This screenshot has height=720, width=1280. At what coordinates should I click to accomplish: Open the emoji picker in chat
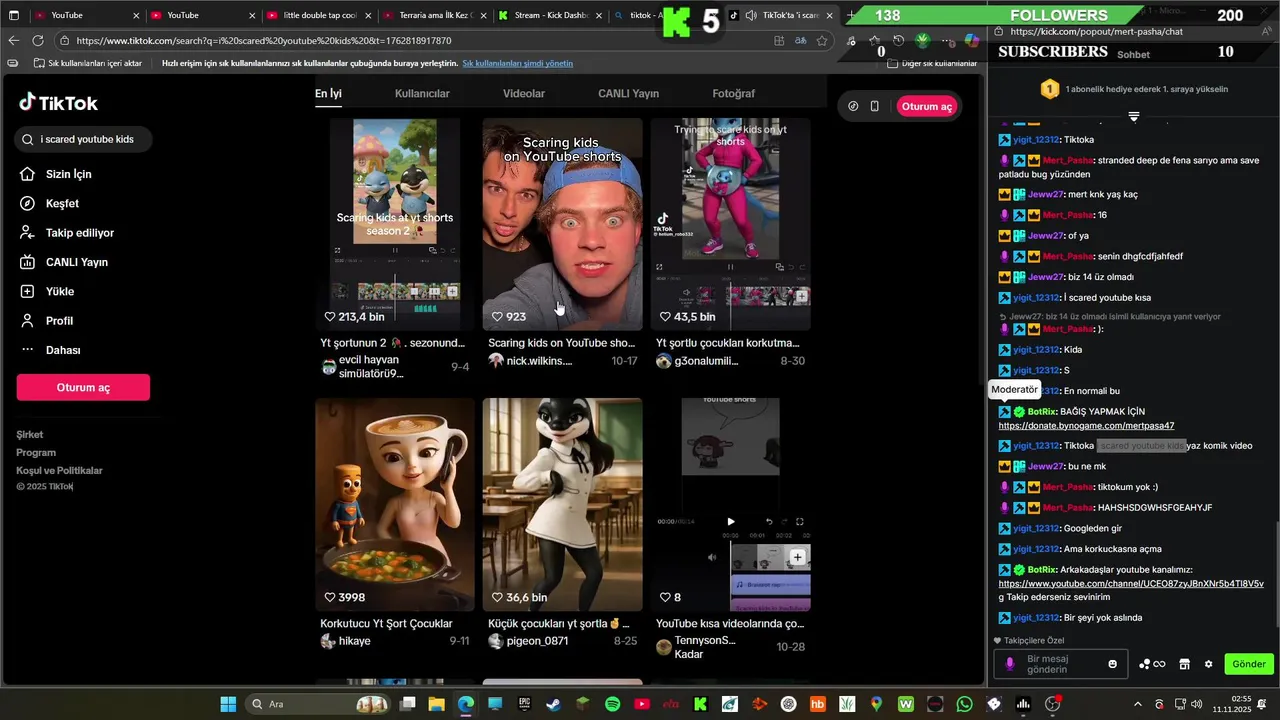(1113, 664)
